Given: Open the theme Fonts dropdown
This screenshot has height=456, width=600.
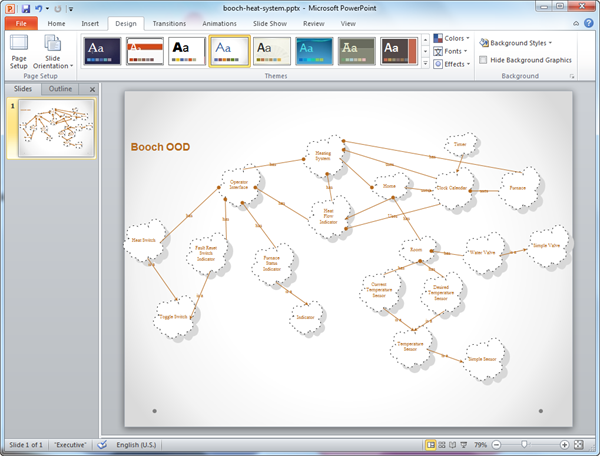Looking at the screenshot, I should click(x=450, y=51).
